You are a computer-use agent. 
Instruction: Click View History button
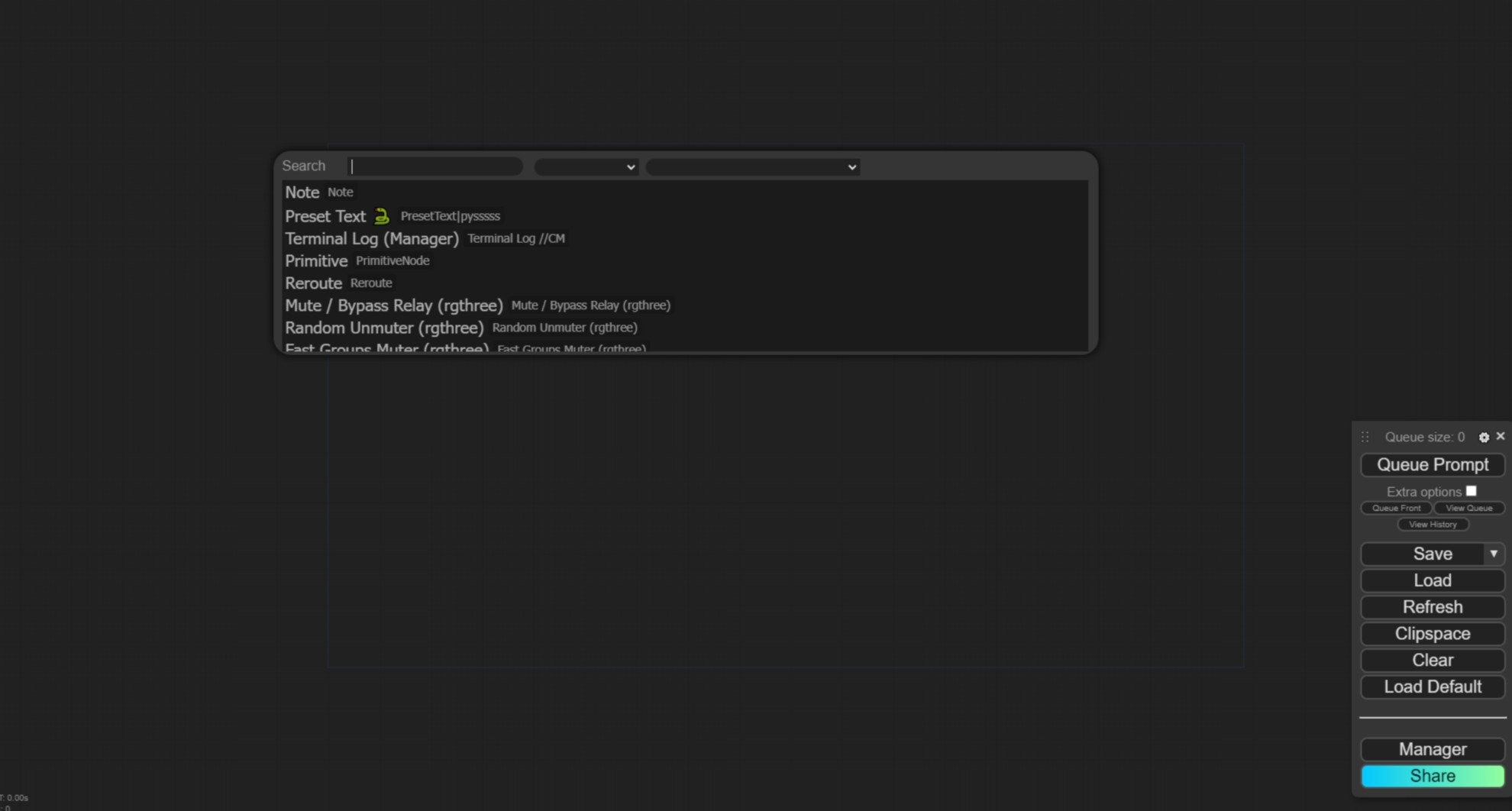point(1433,525)
